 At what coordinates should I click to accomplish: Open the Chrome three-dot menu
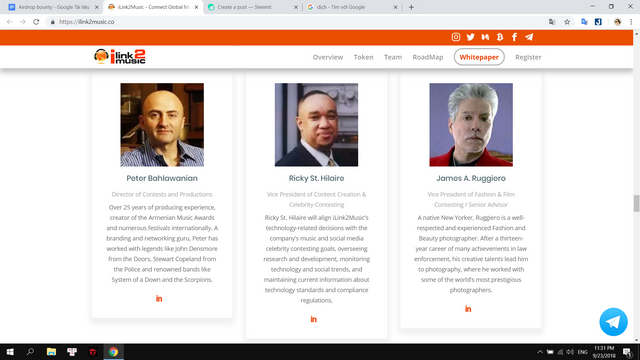[631, 22]
